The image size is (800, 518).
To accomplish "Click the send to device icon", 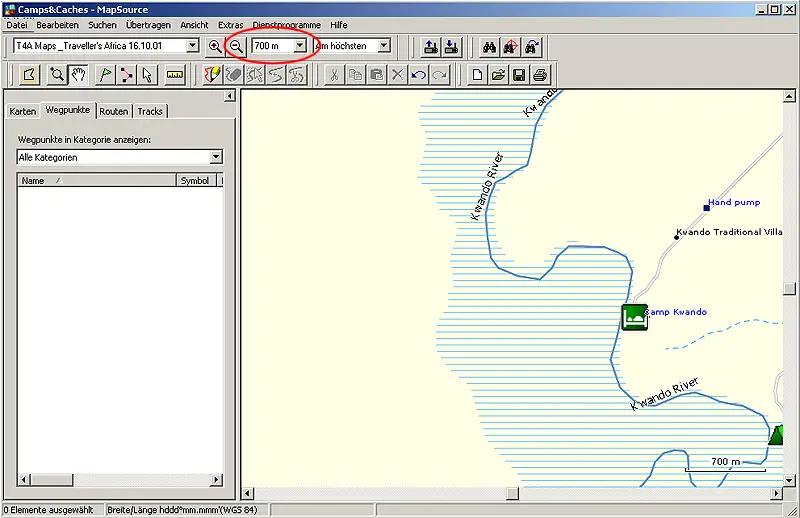I will (431, 47).
